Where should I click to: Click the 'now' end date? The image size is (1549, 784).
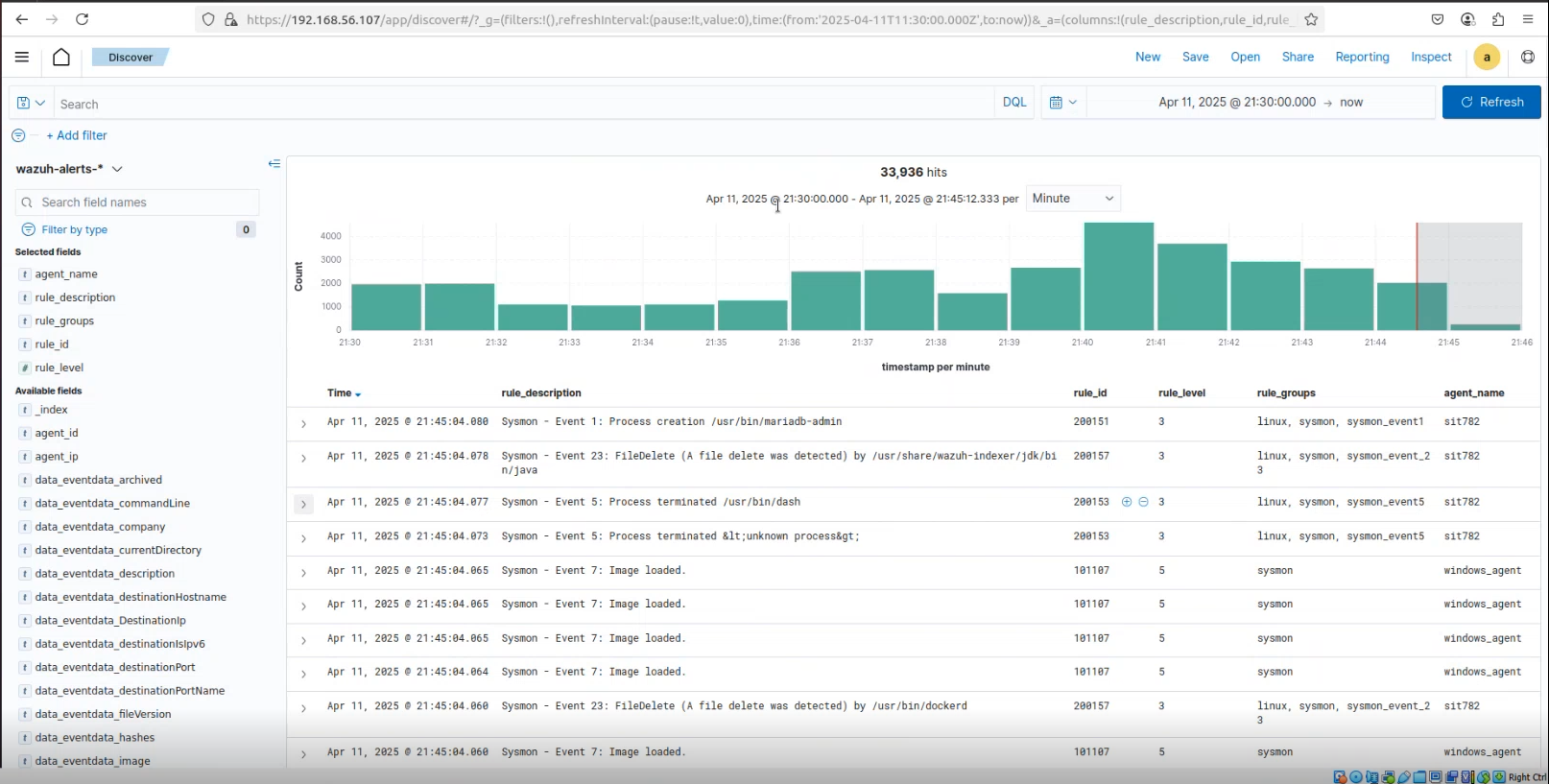(x=1351, y=102)
